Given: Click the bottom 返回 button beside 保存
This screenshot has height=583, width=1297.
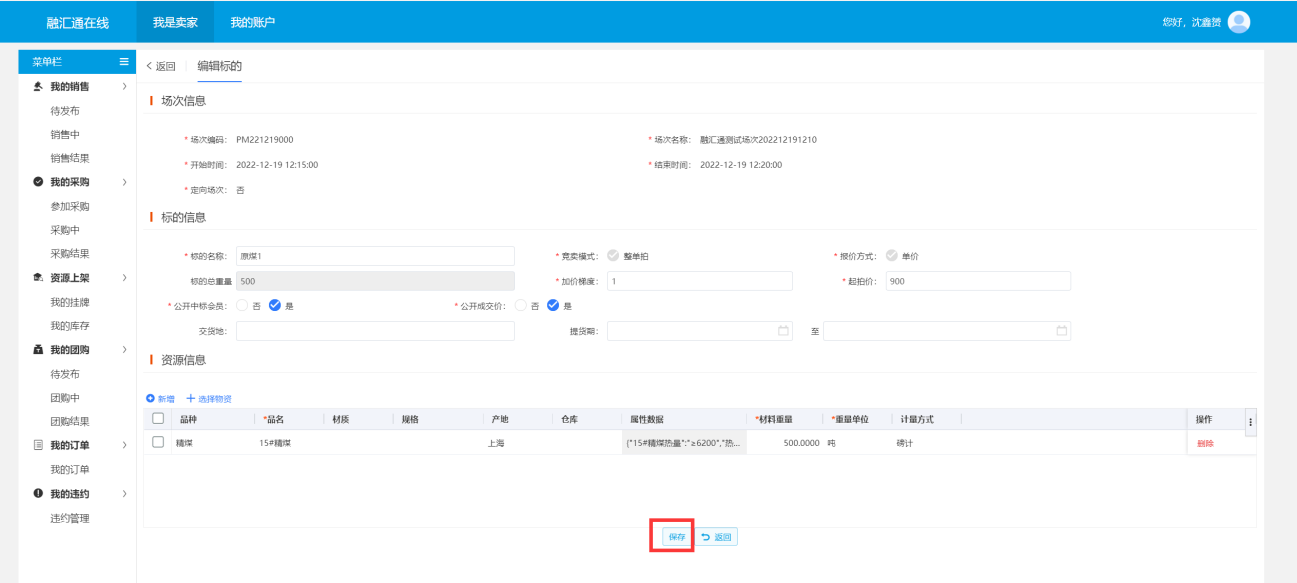Looking at the screenshot, I should [x=717, y=537].
